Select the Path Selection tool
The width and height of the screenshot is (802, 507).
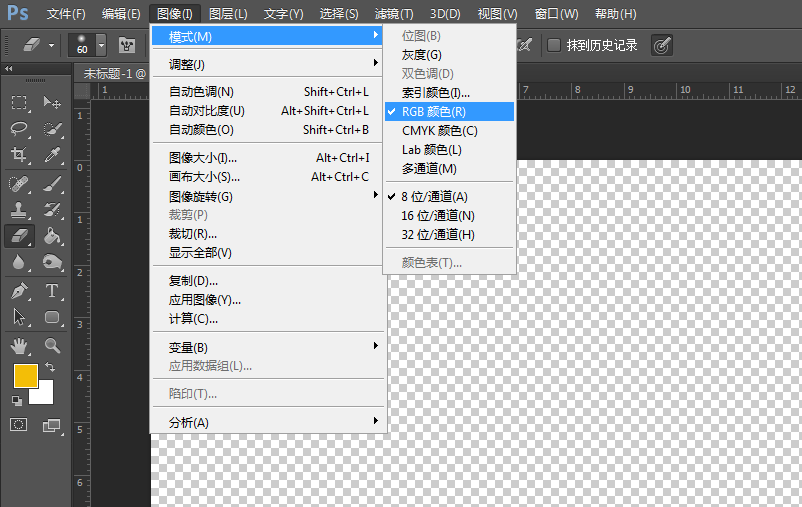point(19,317)
